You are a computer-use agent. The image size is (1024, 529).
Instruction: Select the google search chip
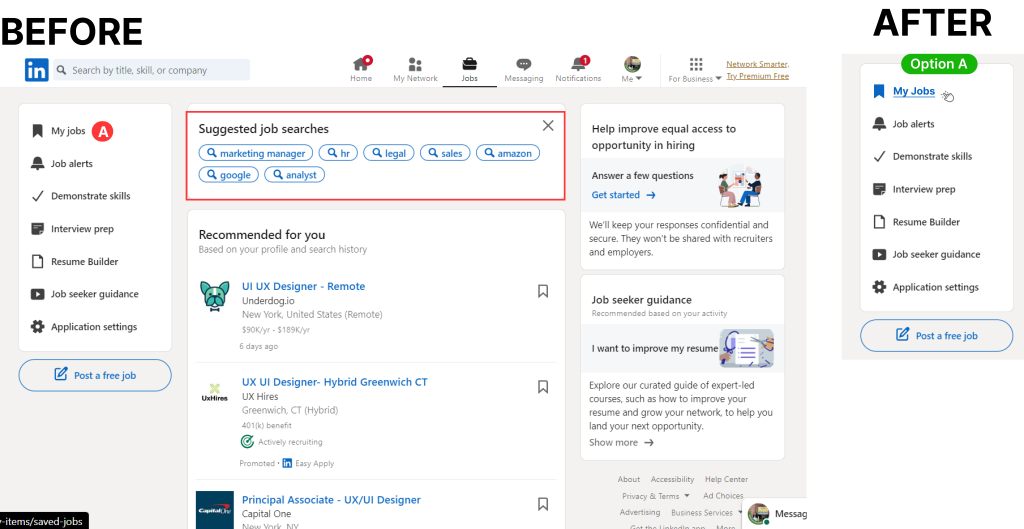(x=229, y=175)
